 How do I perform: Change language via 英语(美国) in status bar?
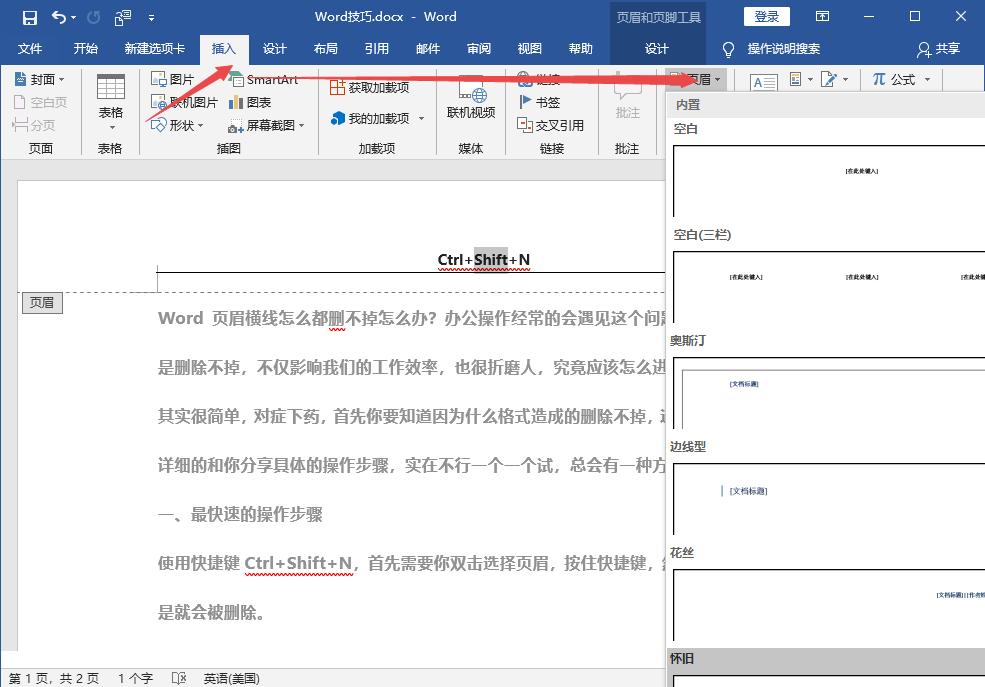click(230, 677)
